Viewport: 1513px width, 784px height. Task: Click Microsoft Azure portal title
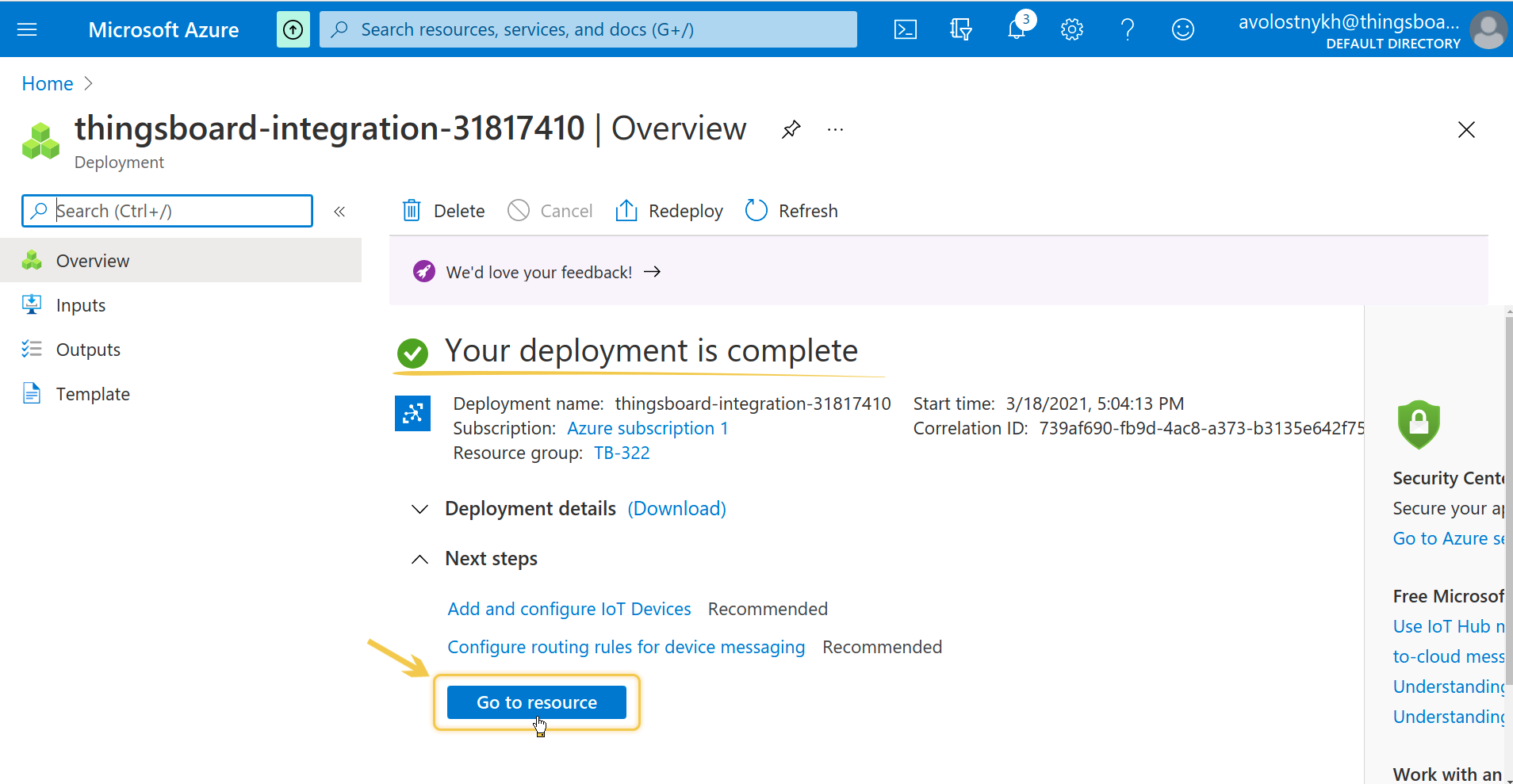click(x=163, y=29)
